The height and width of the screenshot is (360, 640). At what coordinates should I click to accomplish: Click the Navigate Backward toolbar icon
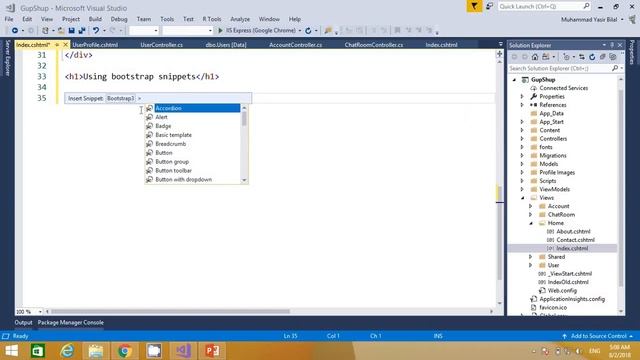[15, 31]
